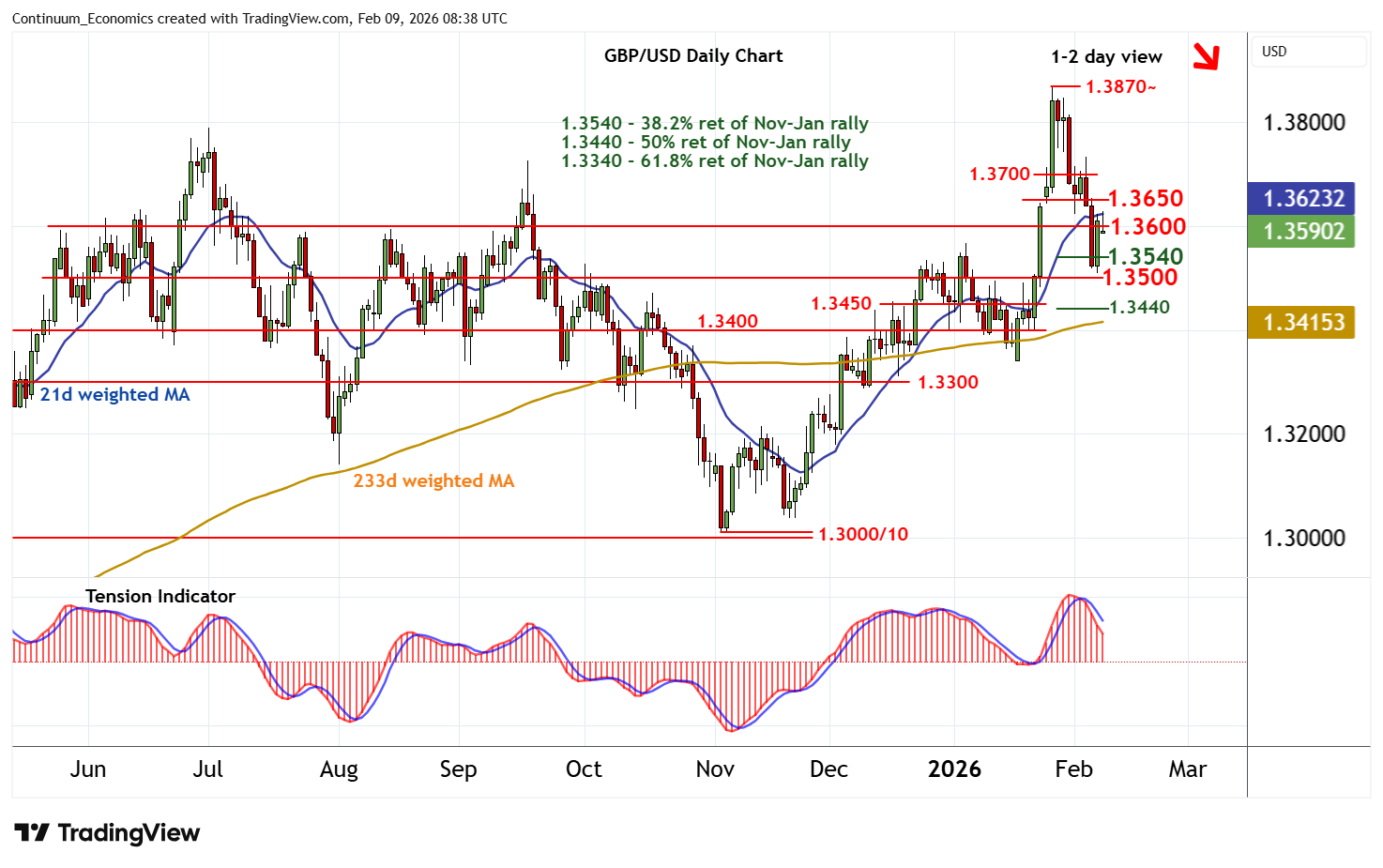Select the gold 1.34153 price tag
1383x868 pixels.
pyautogui.click(x=1302, y=323)
